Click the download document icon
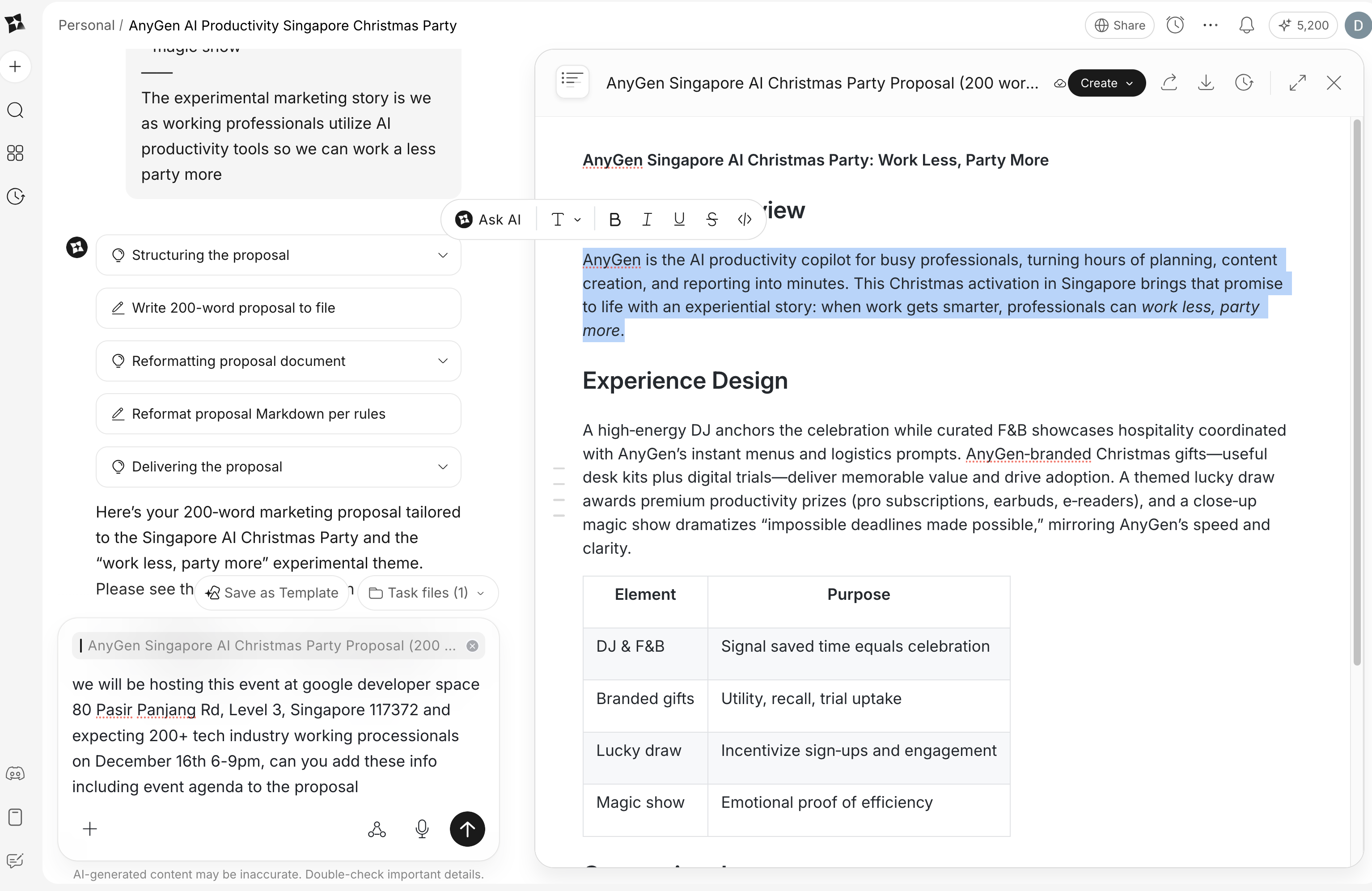This screenshot has width=1372, height=891. (1206, 83)
